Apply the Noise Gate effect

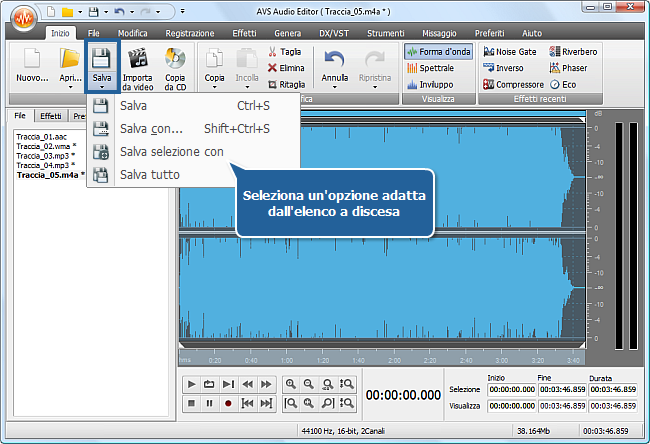[x=510, y=51]
